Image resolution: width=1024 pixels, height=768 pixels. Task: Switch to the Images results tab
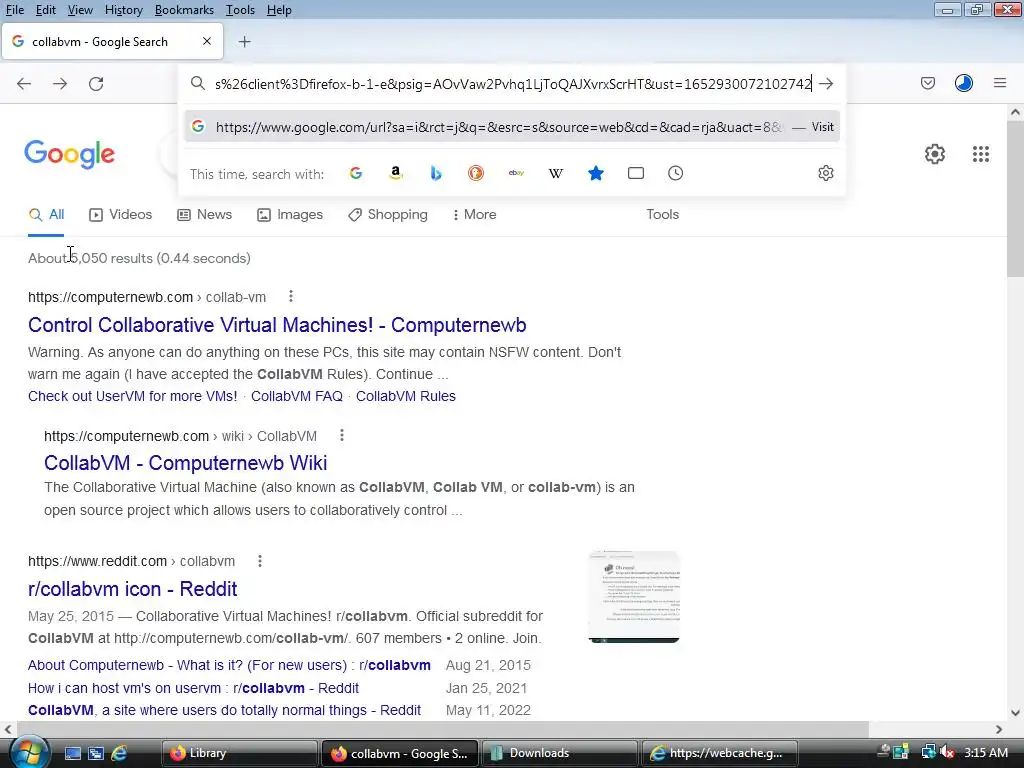pos(290,214)
